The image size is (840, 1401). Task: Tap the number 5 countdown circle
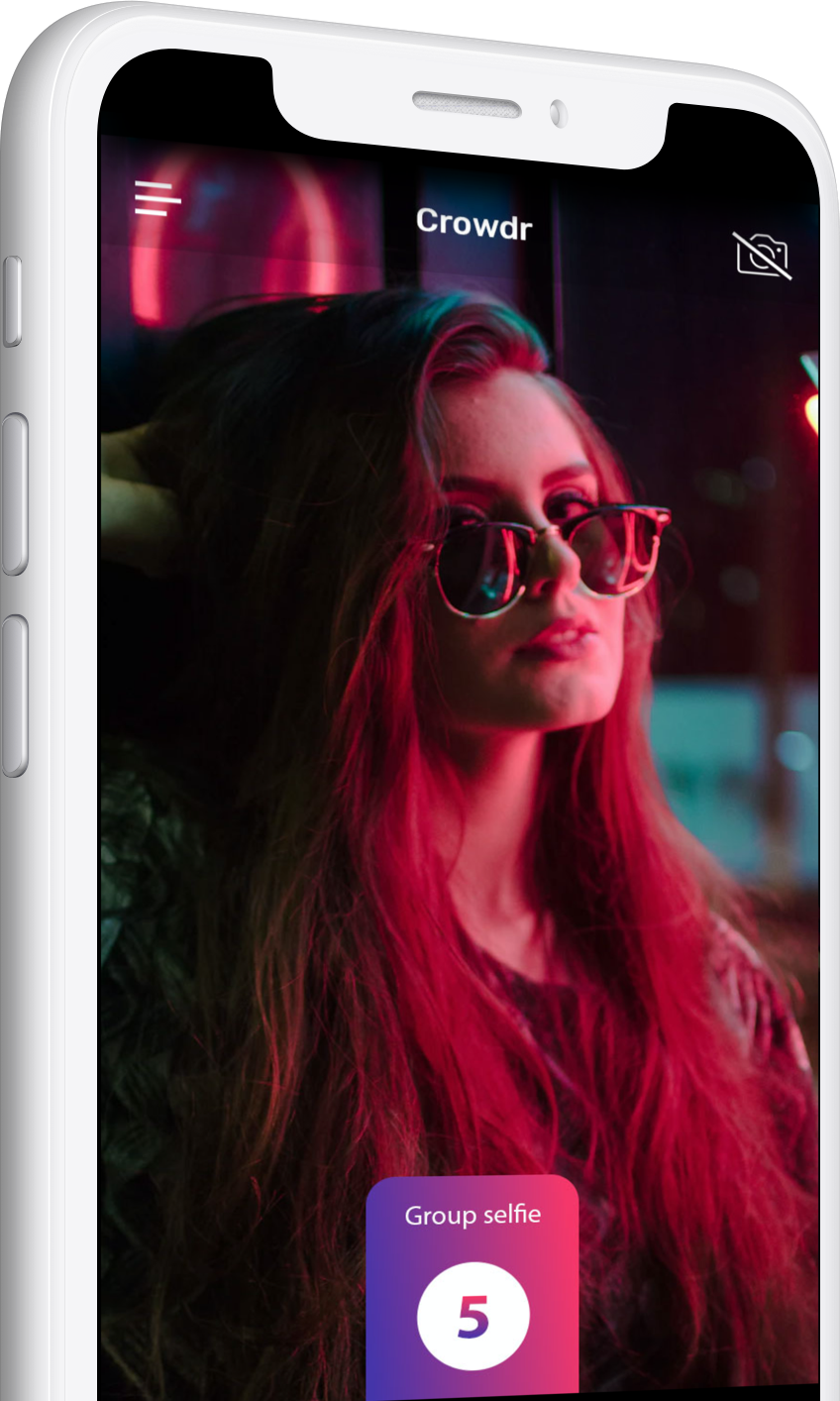473,1316
